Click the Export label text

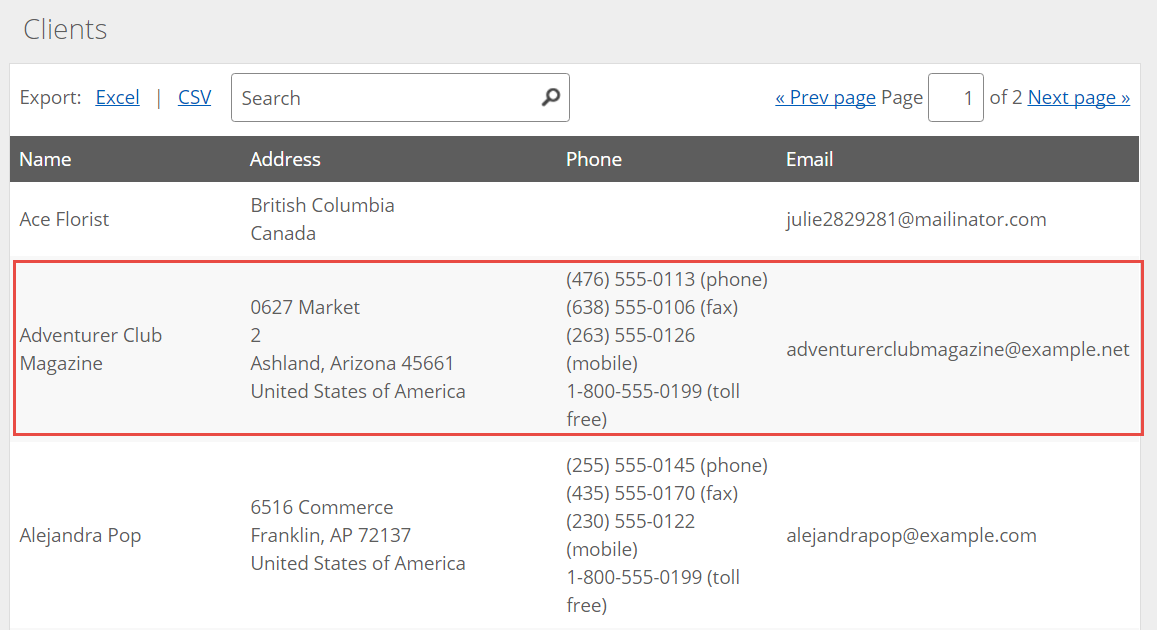click(x=48, y=97)
